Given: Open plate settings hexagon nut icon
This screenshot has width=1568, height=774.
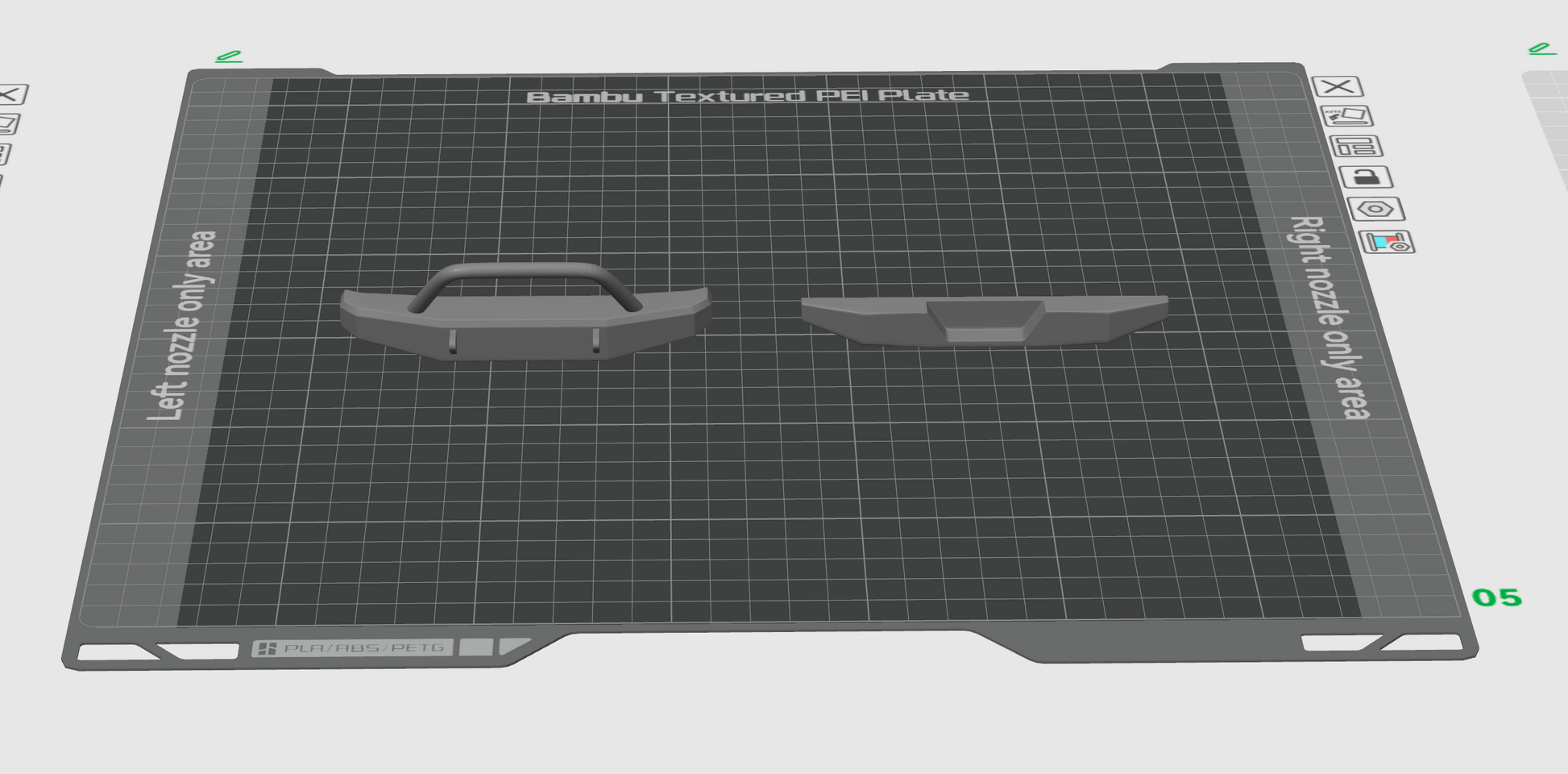Looking at the screenshot, I should [x=1376, y=209].
